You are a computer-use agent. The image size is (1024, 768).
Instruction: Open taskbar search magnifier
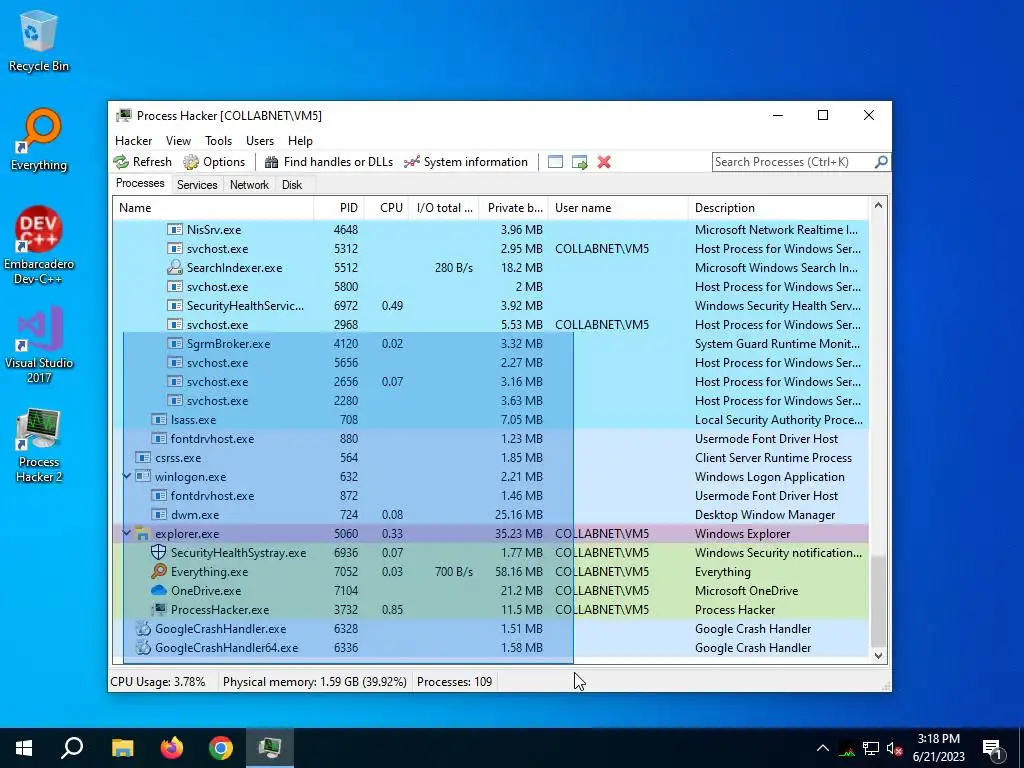coord(72,748)
